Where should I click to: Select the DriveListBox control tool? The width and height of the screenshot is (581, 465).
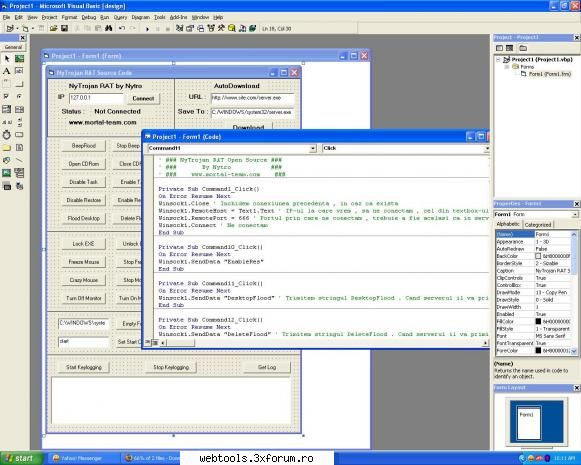(x=19, y=135)
